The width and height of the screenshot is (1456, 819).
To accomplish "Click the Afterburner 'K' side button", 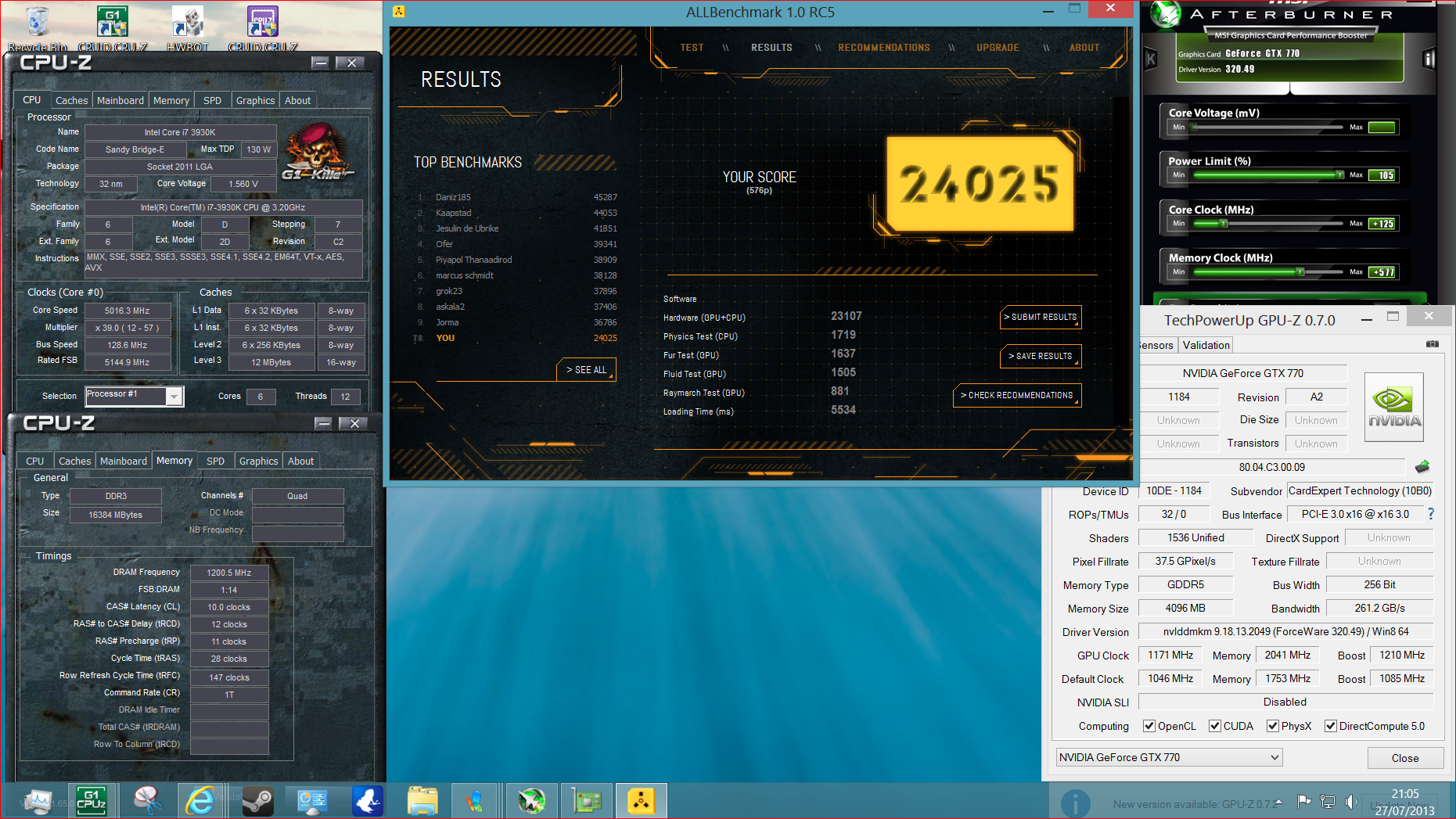I will tap(1150, 59).
